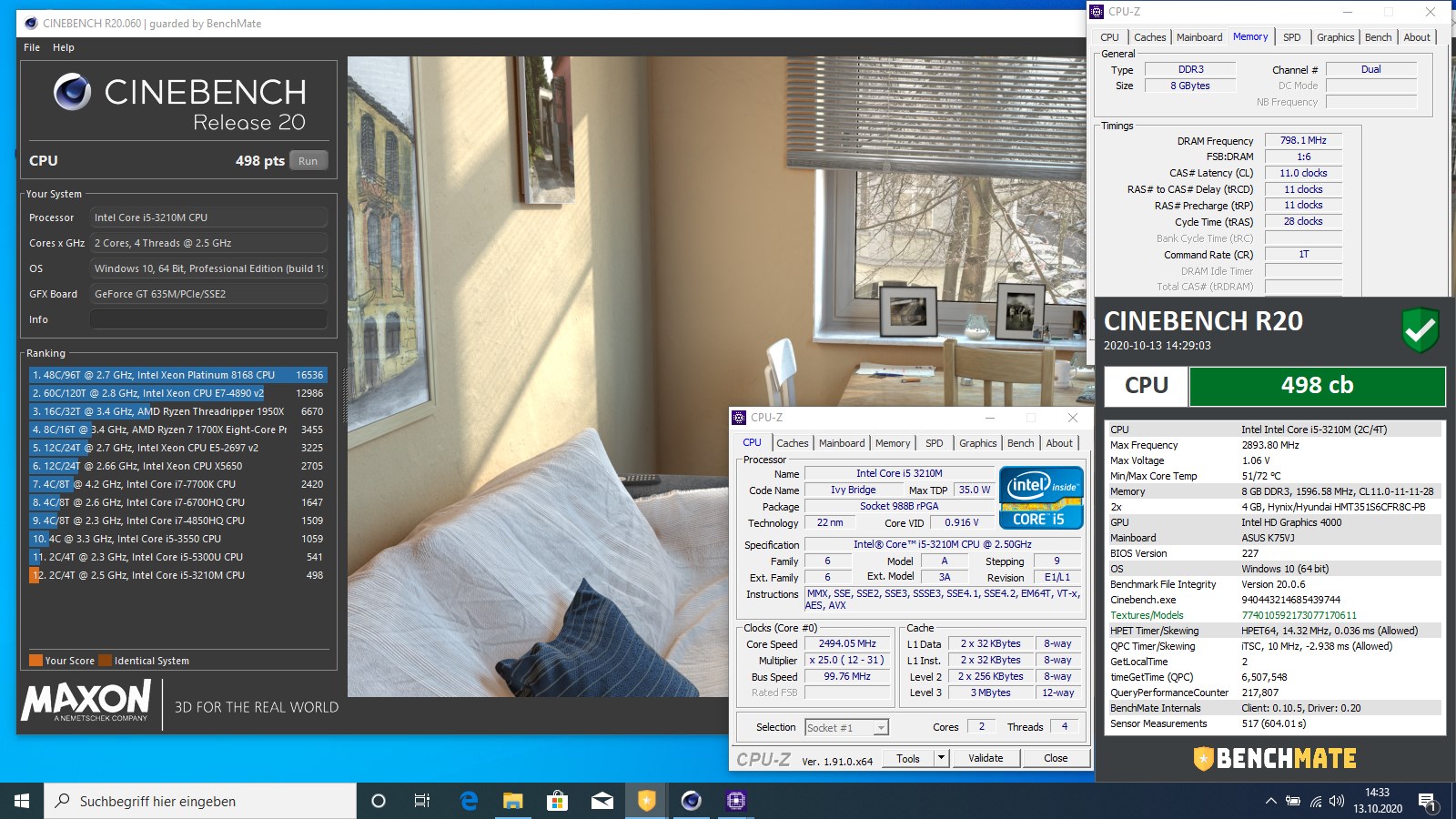
Task: Select ranking entry Intel Core i5-3210M
Action: tap(177, 575)
